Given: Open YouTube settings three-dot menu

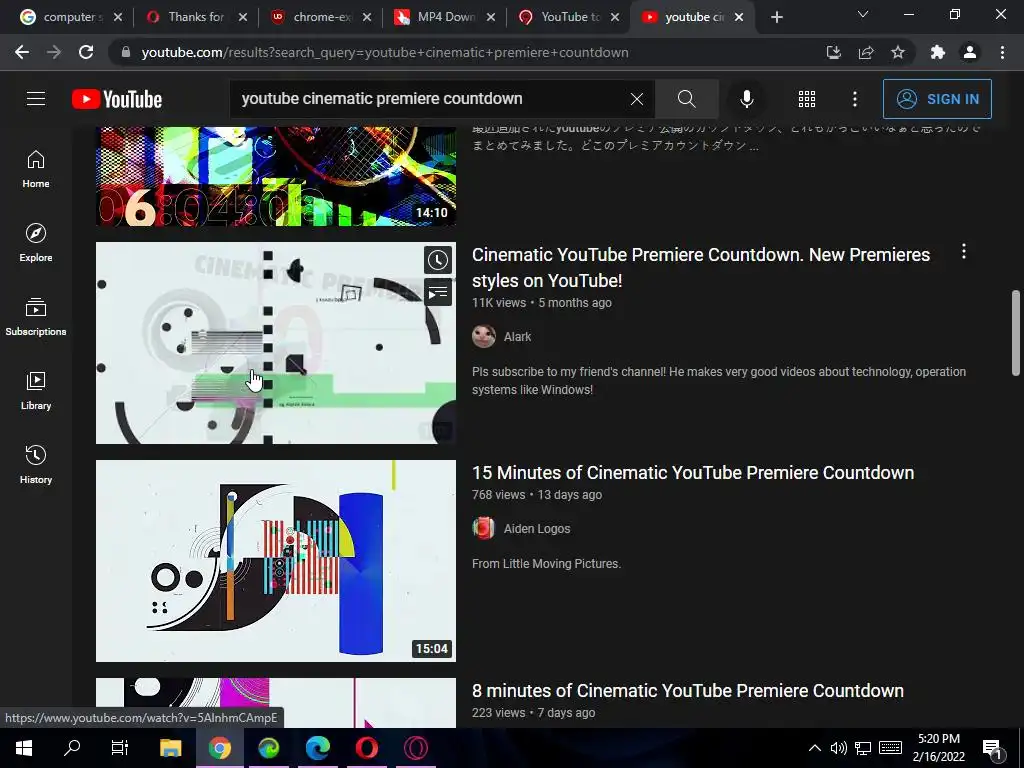Looking at the screenshot, I should pyautogui.click(x=855, y=99).
